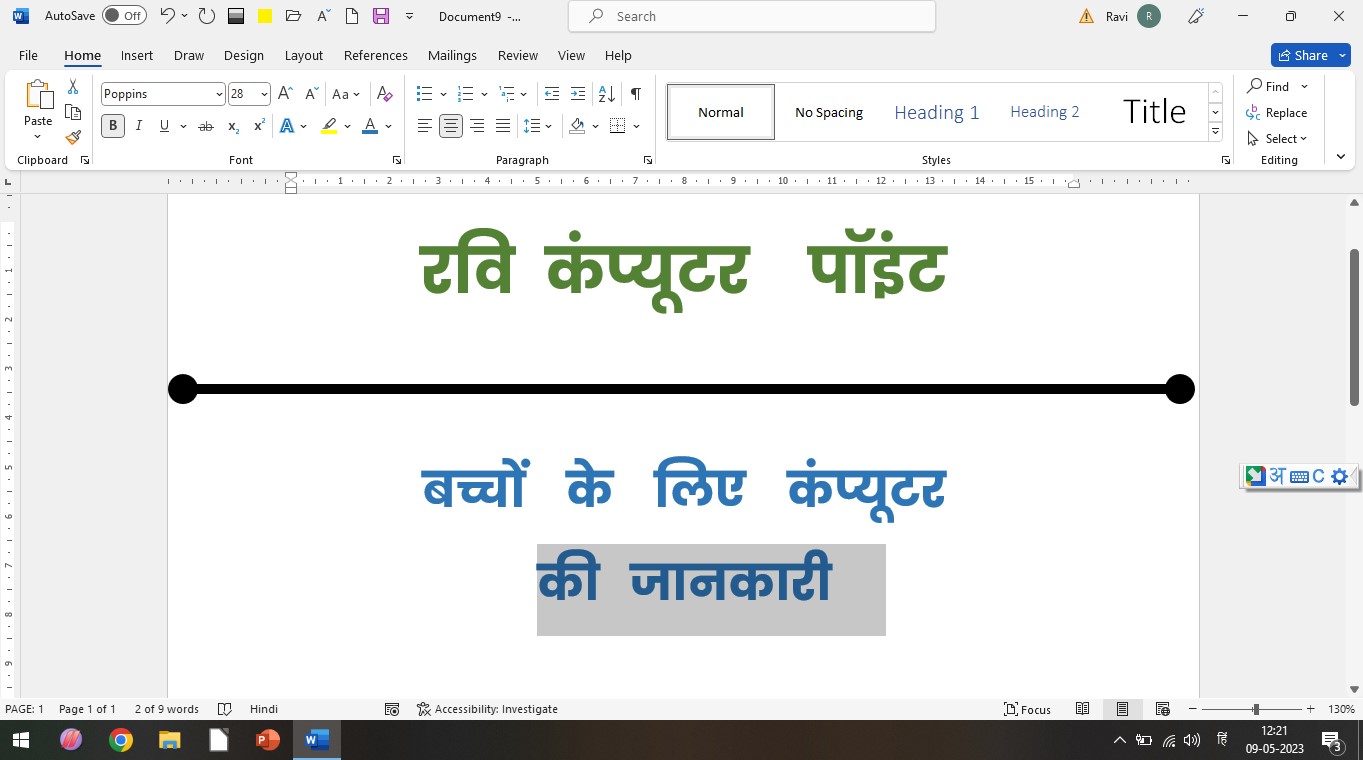Click the Subscript icon
The image size is (1363, 760).
point(233,126)
